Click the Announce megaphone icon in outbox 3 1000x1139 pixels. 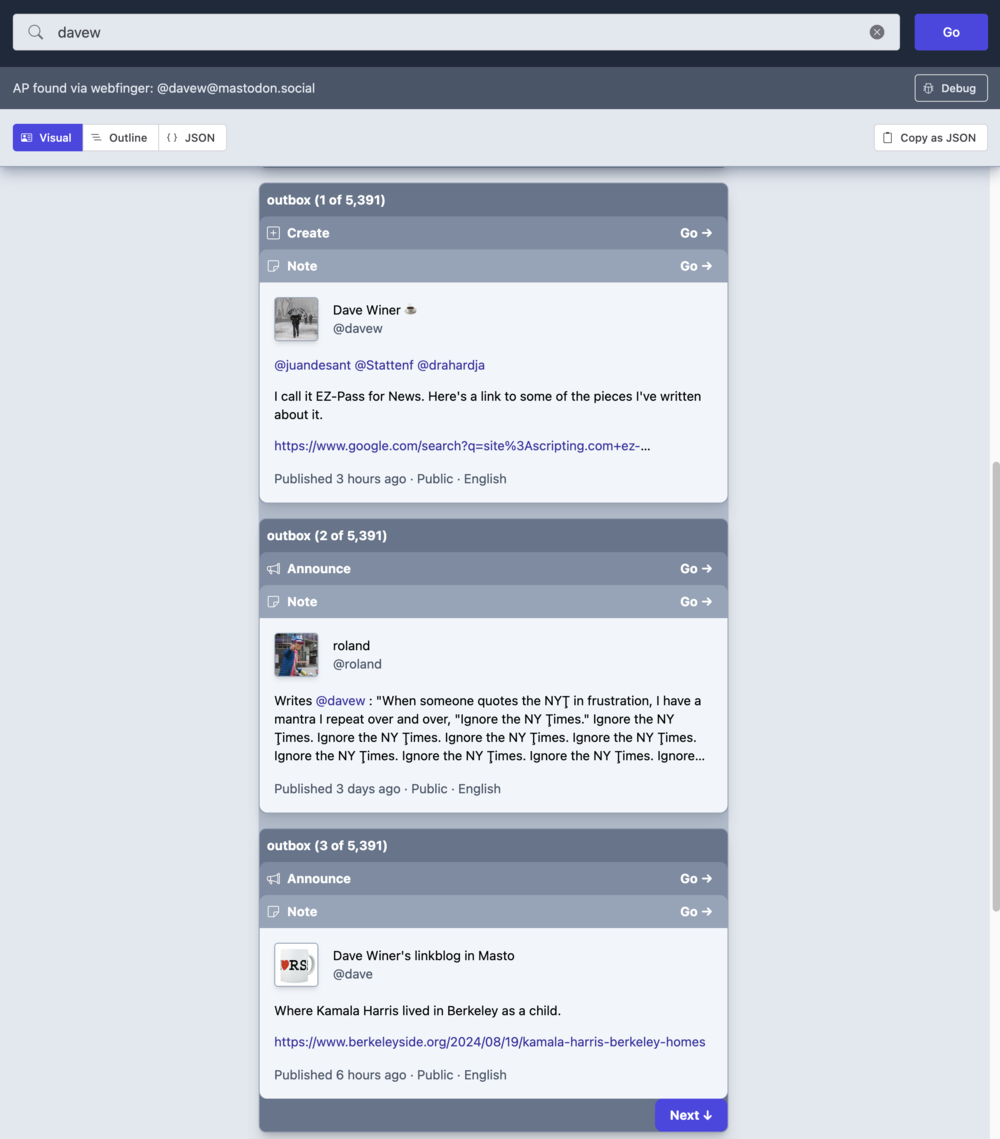click(273, 879)
